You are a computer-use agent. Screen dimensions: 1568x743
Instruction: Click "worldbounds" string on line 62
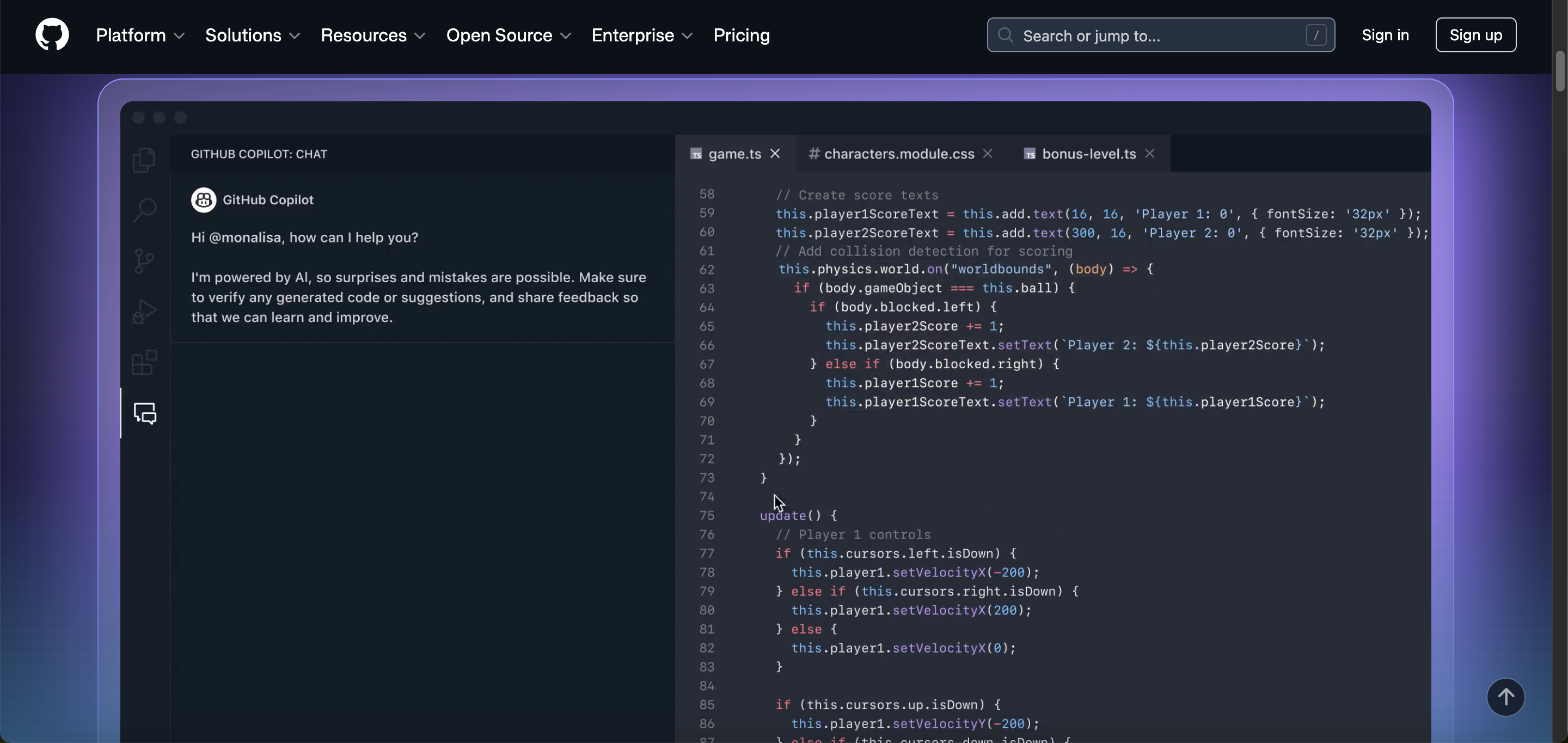[x=1001, y=269]
